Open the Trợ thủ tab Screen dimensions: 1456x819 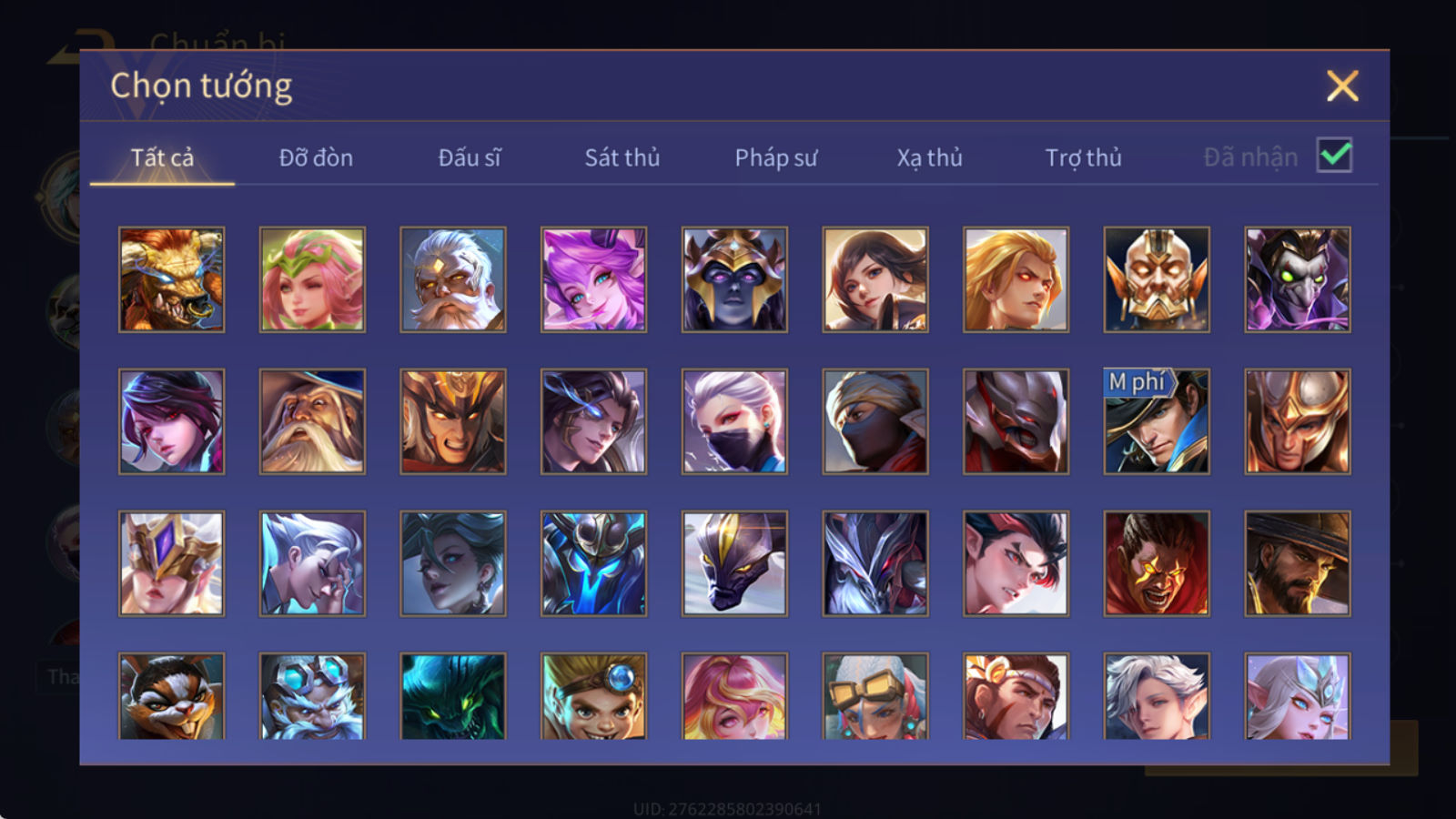[1083, 157]
